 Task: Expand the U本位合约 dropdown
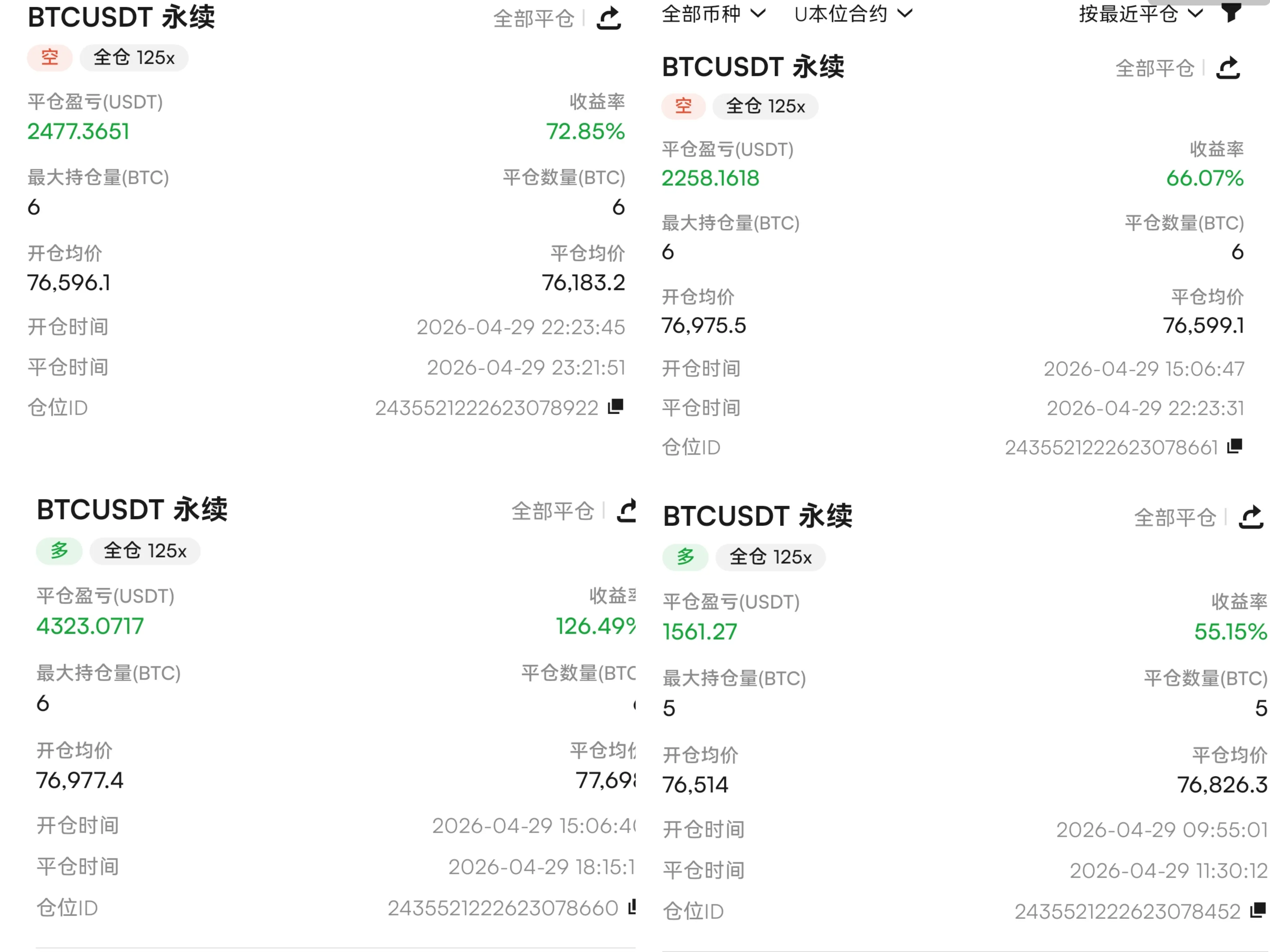click(853, 13)
